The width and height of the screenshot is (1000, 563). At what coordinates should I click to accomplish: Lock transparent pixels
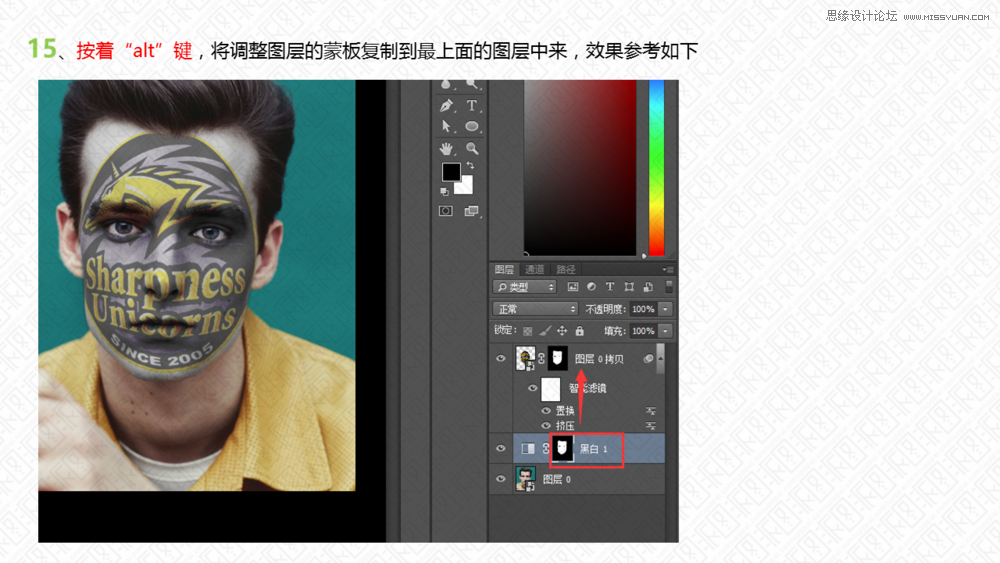[527, 331]
